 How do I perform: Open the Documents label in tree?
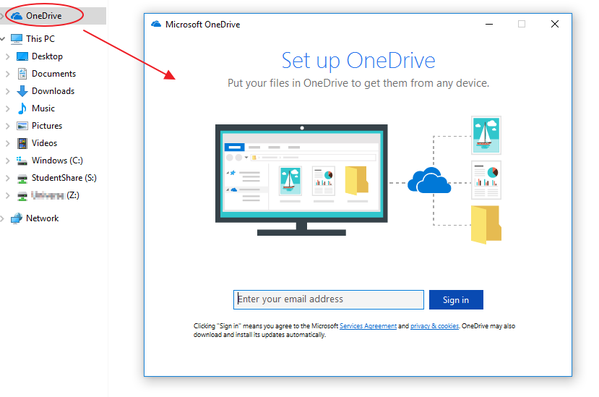coord(53,74)
